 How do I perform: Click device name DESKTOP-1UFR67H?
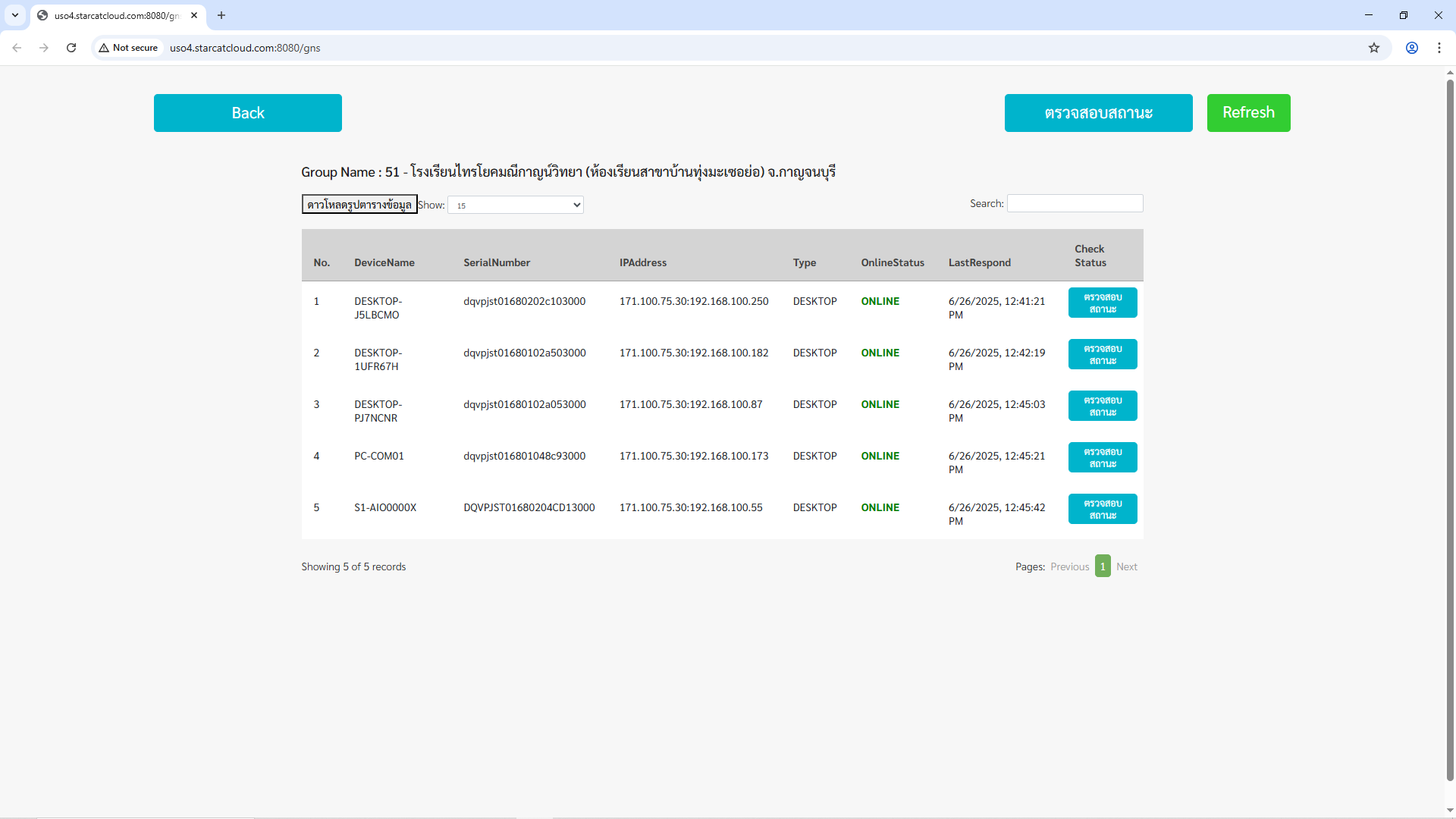coord(378,359)
